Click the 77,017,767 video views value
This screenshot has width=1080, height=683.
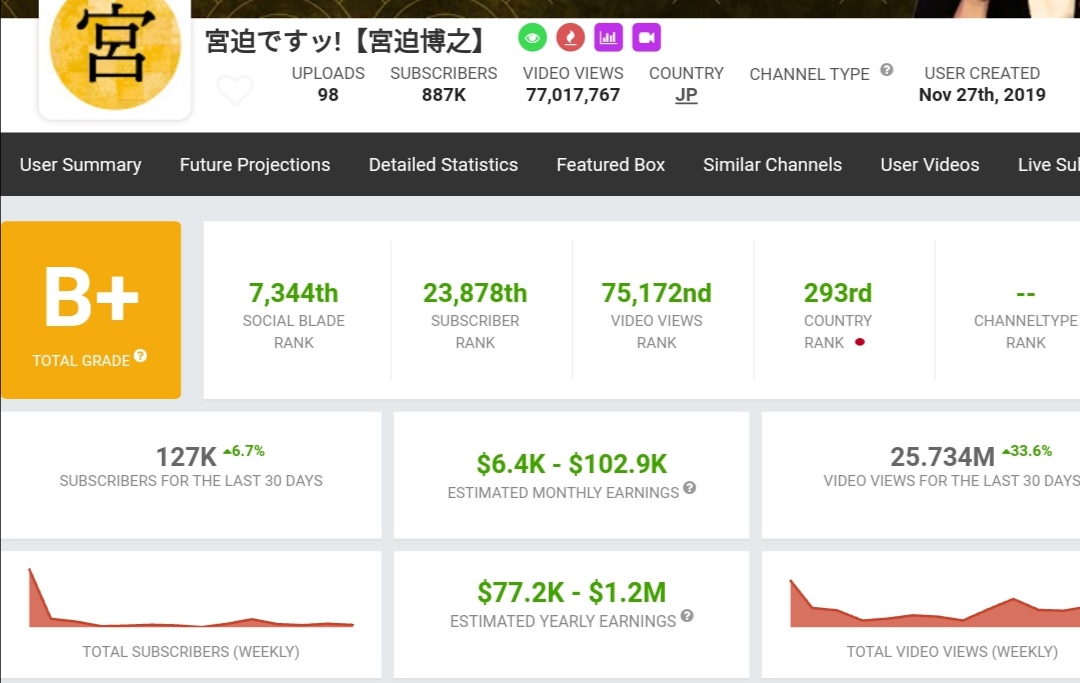click(x=573, y=95)
